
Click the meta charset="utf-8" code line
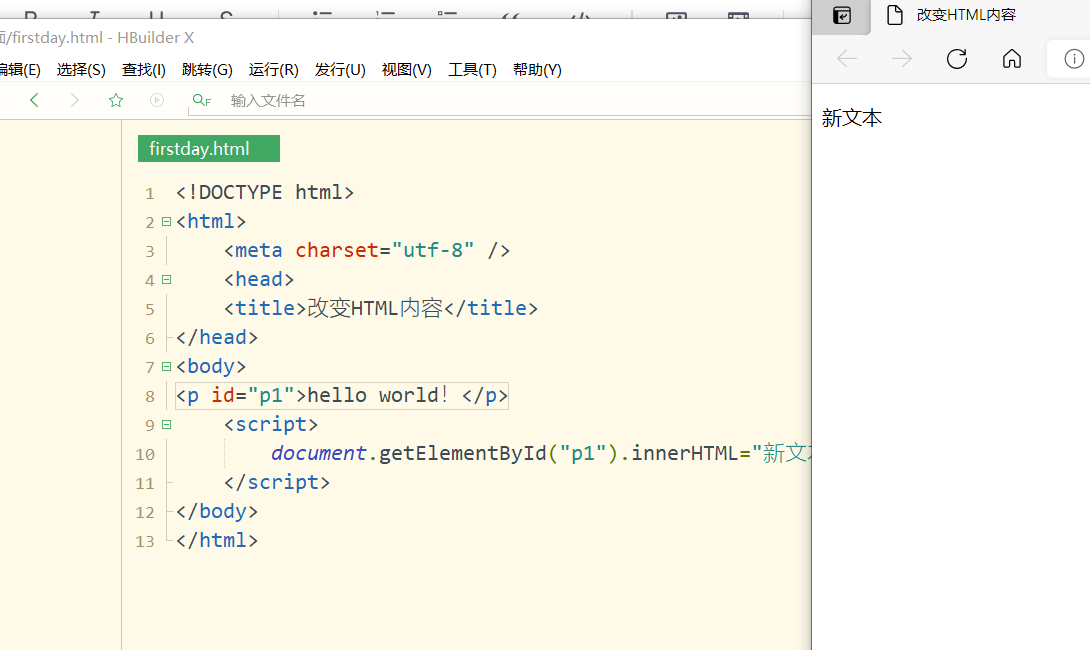367,250
